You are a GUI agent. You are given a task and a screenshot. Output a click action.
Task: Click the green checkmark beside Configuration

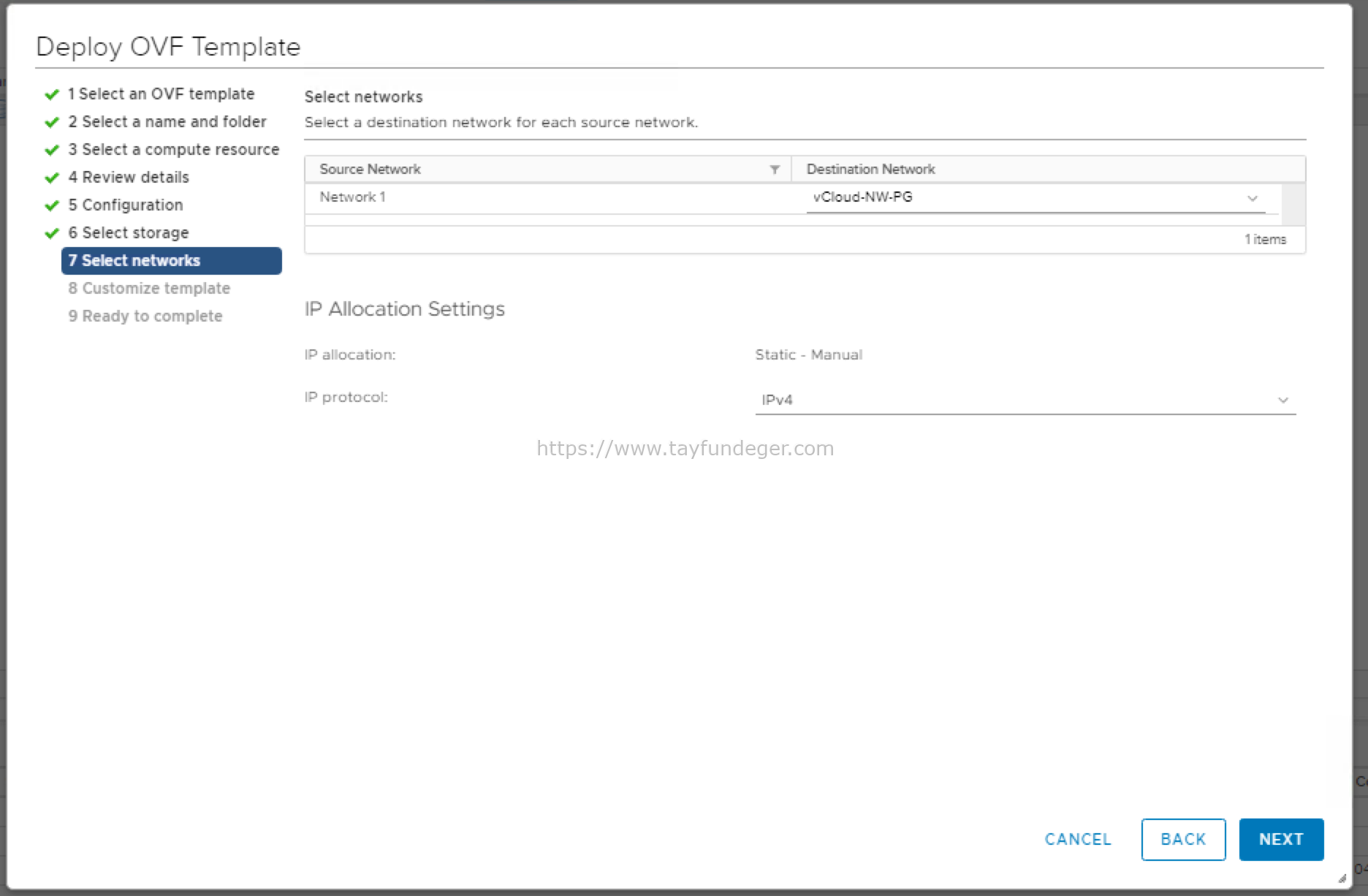52,205
